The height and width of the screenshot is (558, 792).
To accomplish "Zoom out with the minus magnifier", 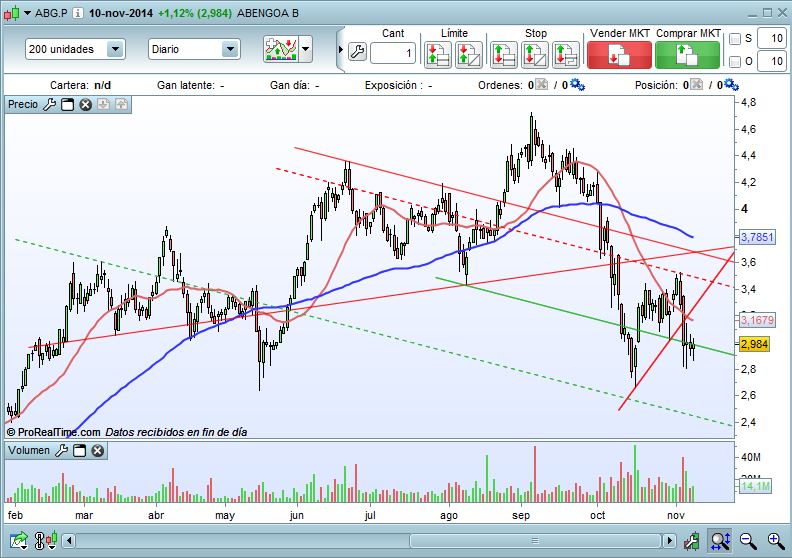I will click(748, 541).
